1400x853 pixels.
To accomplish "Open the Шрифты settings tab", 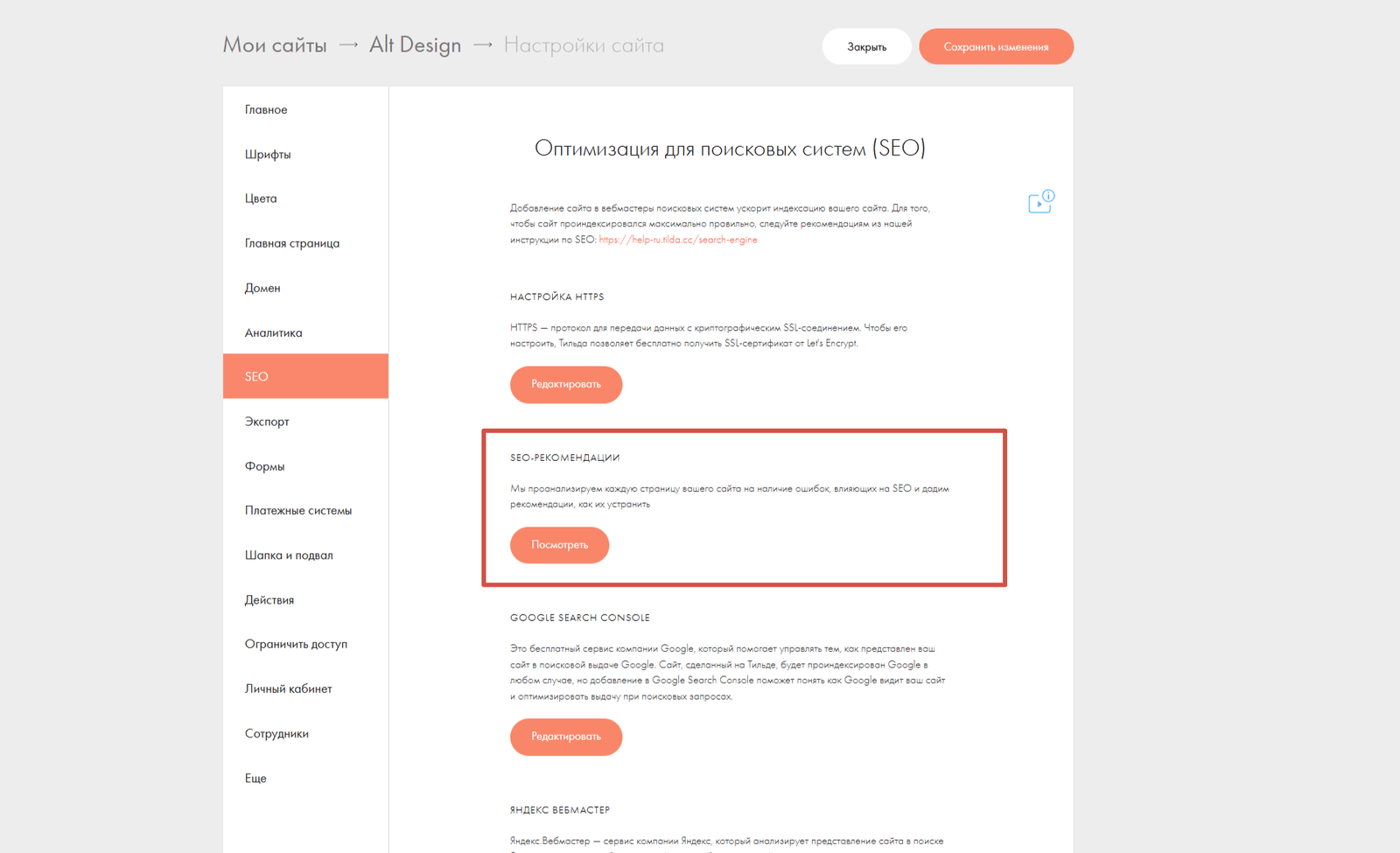I will point(305,154).
